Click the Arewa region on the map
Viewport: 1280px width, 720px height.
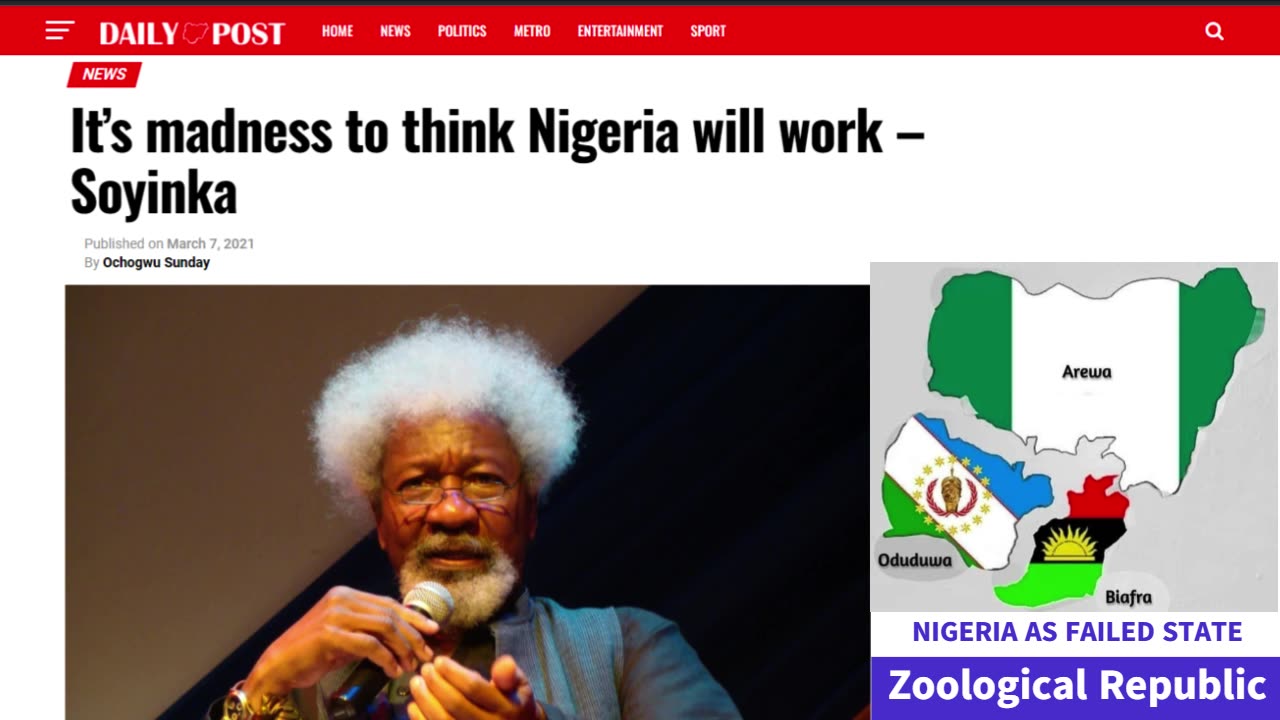point(1087,372)
